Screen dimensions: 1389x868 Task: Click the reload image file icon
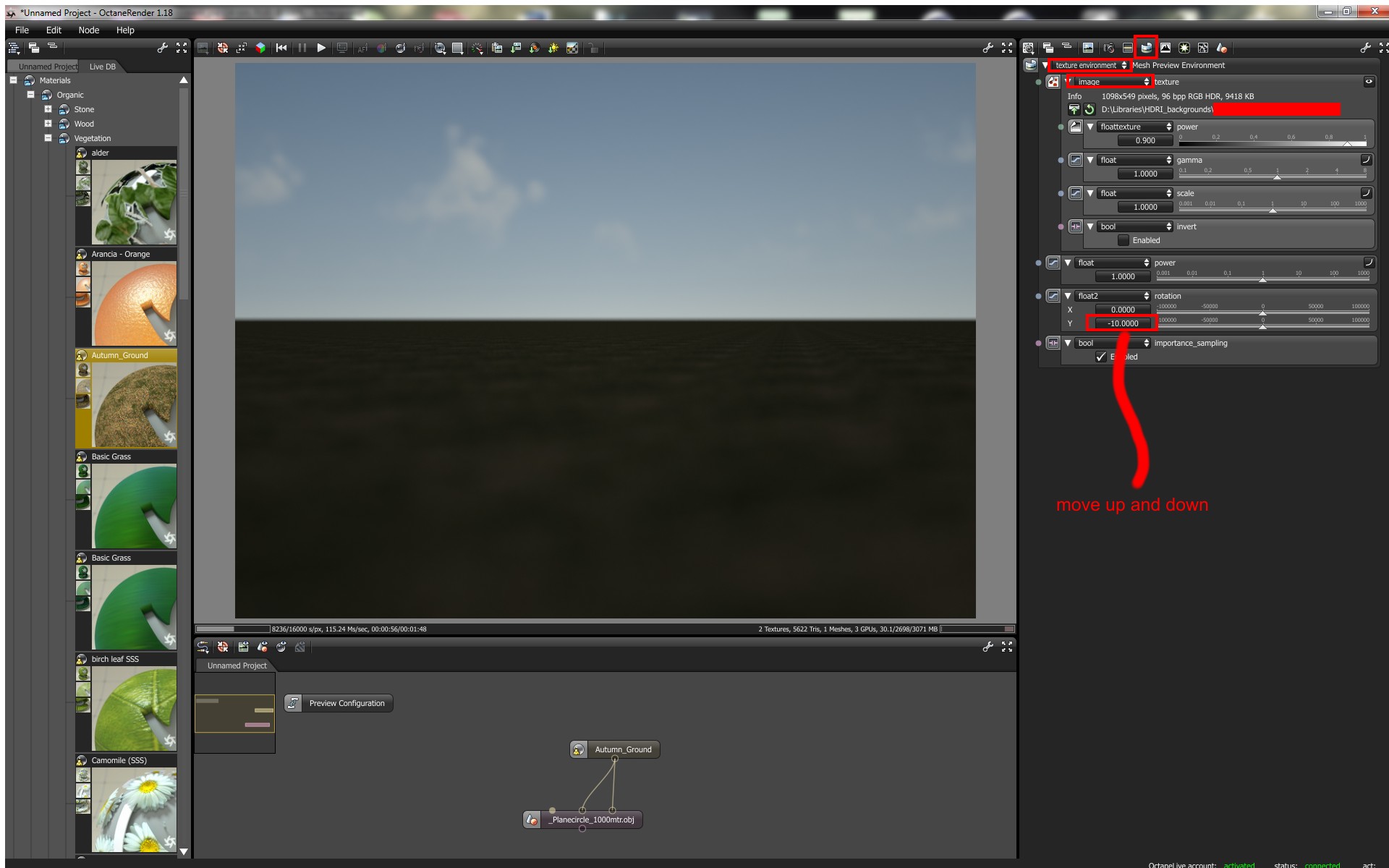1089,109
